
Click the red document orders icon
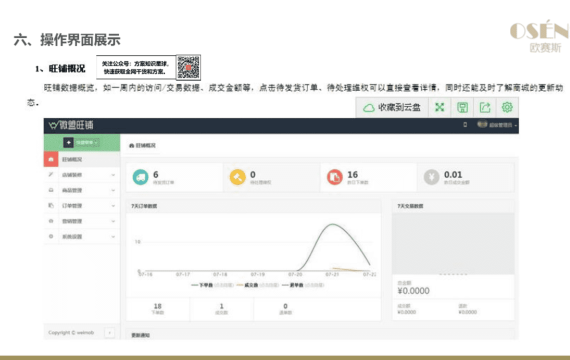click(335, 177)
